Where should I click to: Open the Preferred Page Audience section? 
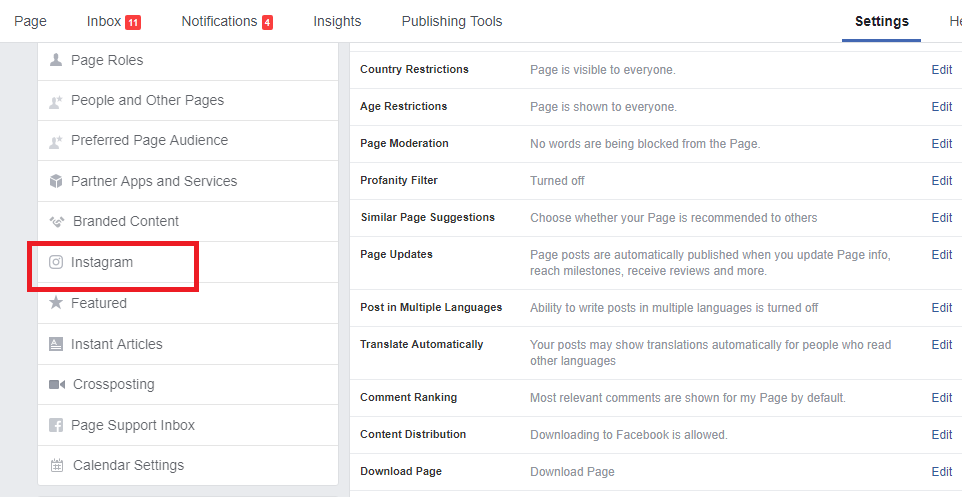pyautogui.click(x=188, y=141)
